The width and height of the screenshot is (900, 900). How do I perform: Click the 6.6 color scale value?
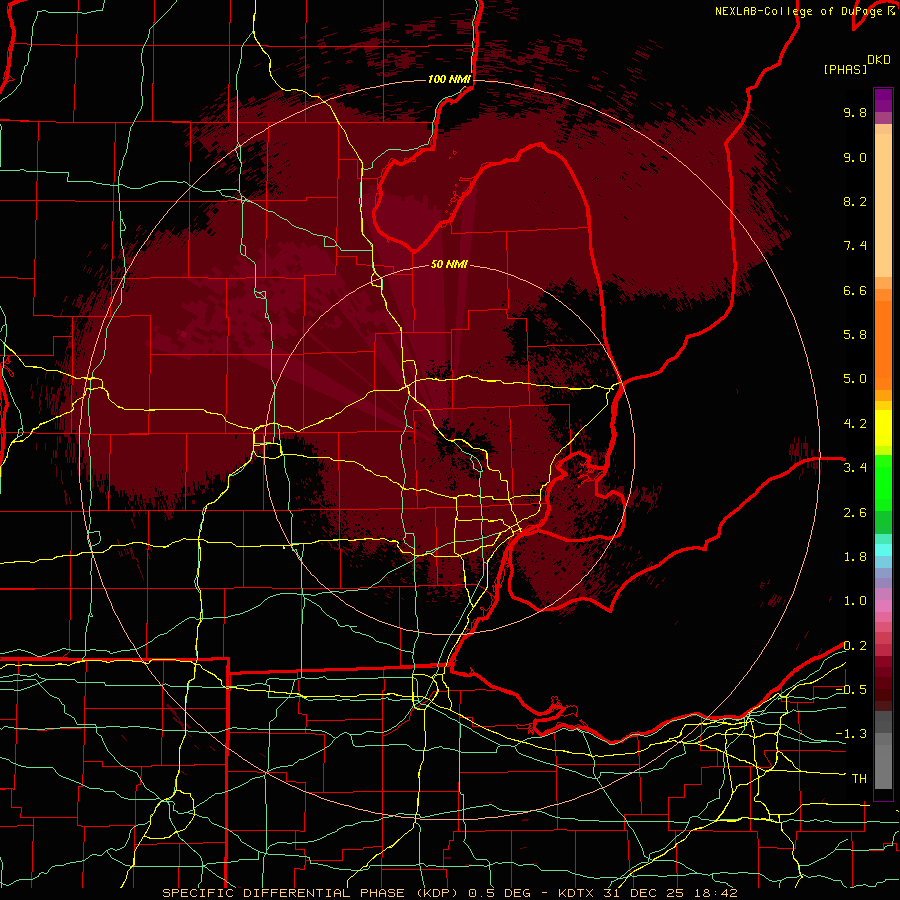click(x=855, y=290)
